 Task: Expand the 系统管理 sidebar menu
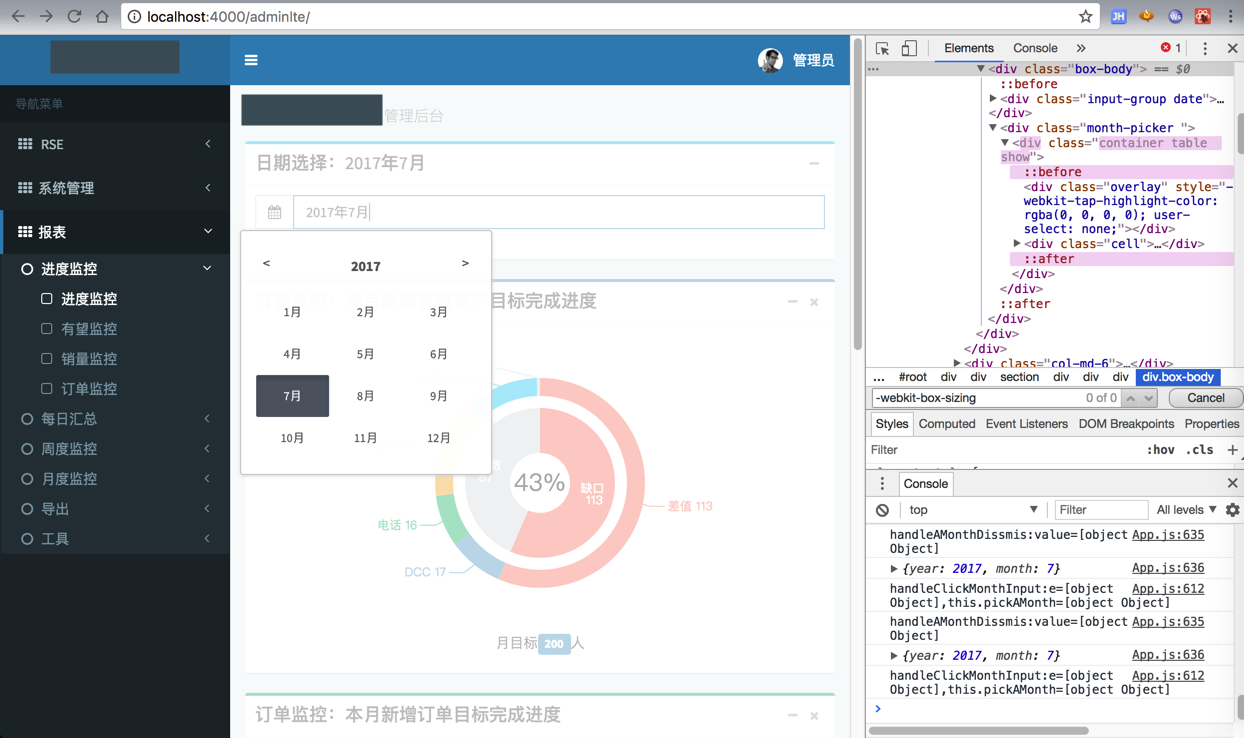(x=115, y=187)
